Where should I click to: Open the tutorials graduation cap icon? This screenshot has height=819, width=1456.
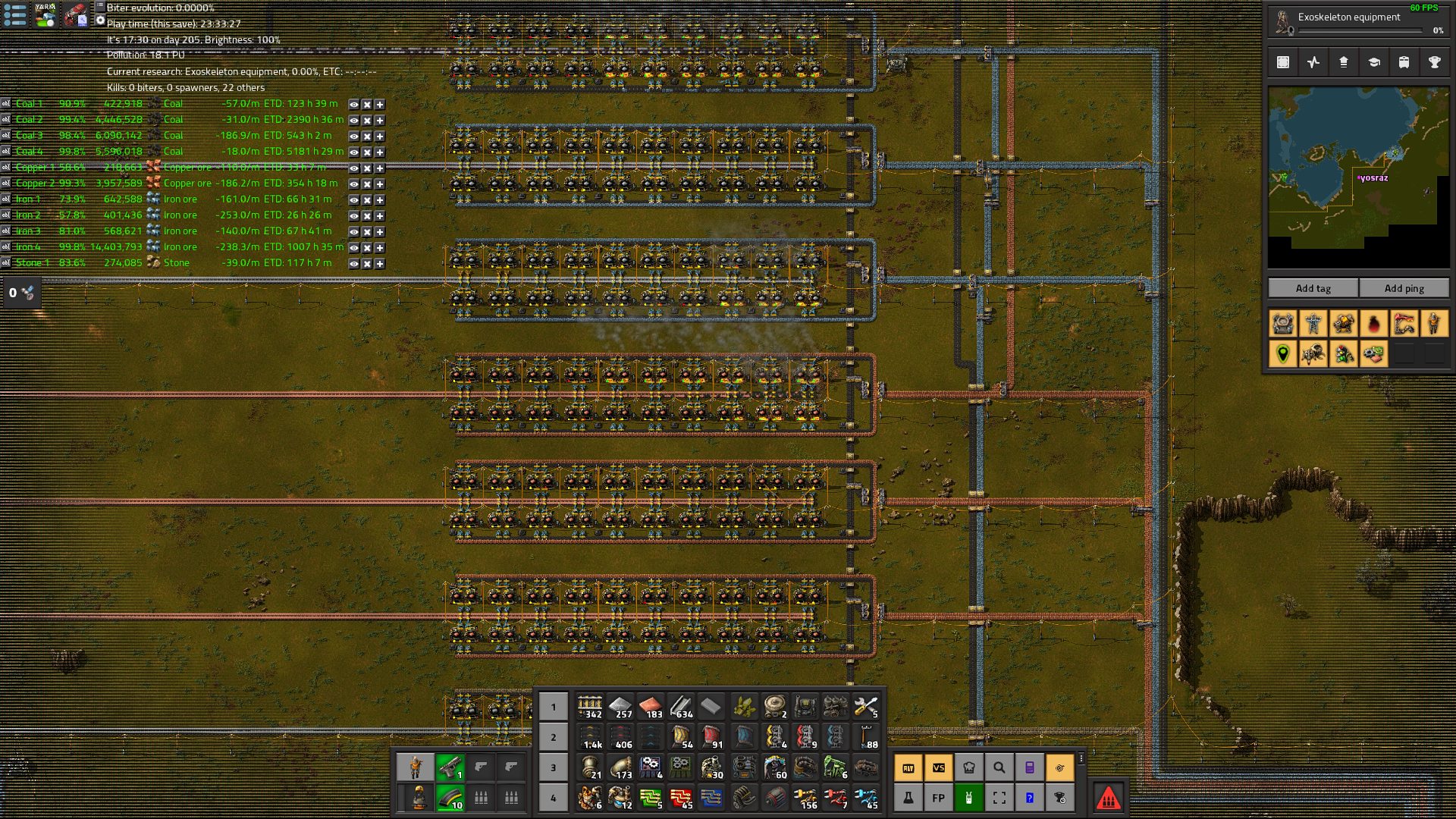[x=1373, y=62]
